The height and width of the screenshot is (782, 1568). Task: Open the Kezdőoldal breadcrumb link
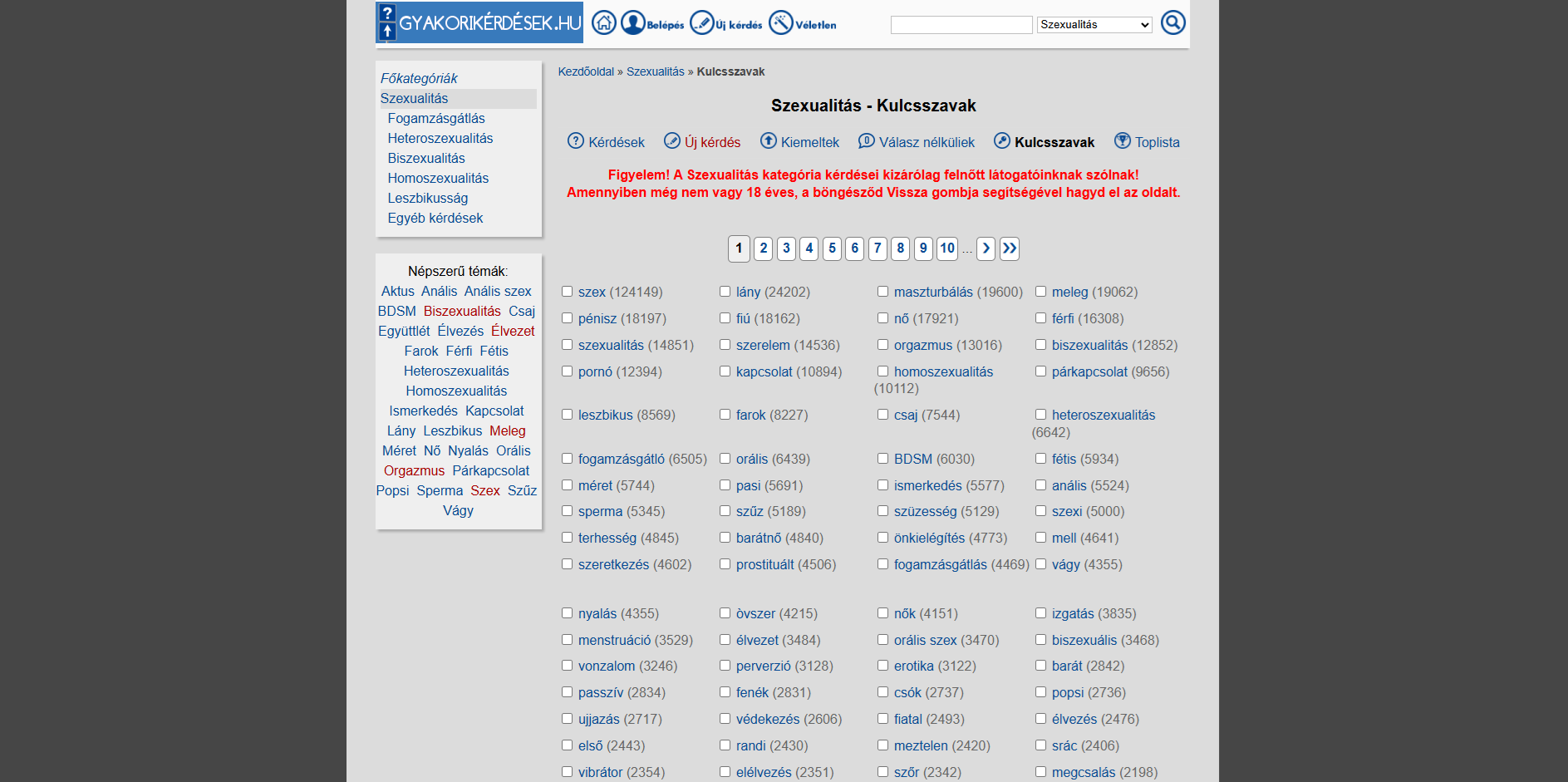[586, 71]
